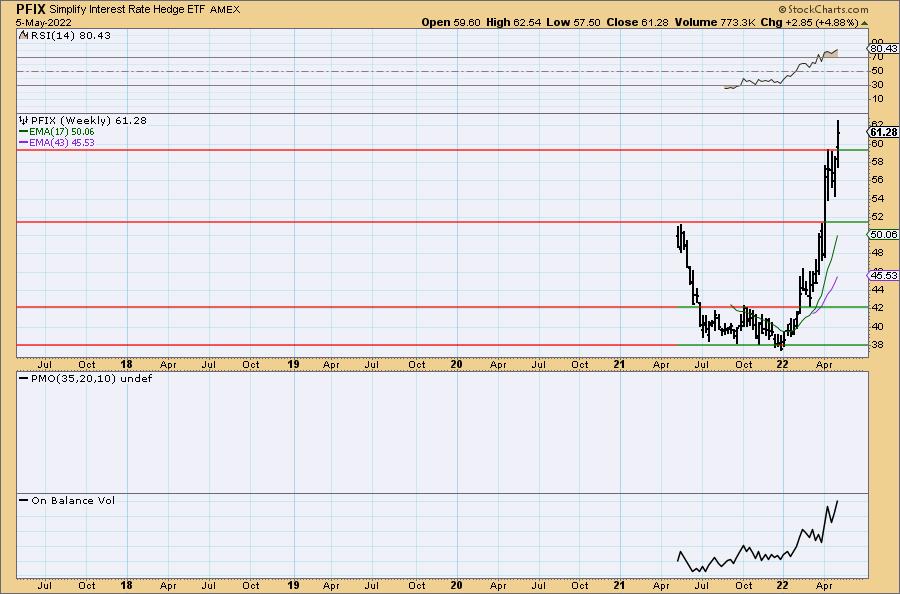Click the RSI(14) 80.43 panel label
Image resolution: width=900 pixels, height=594 pixels.
(x=71, y=36)
